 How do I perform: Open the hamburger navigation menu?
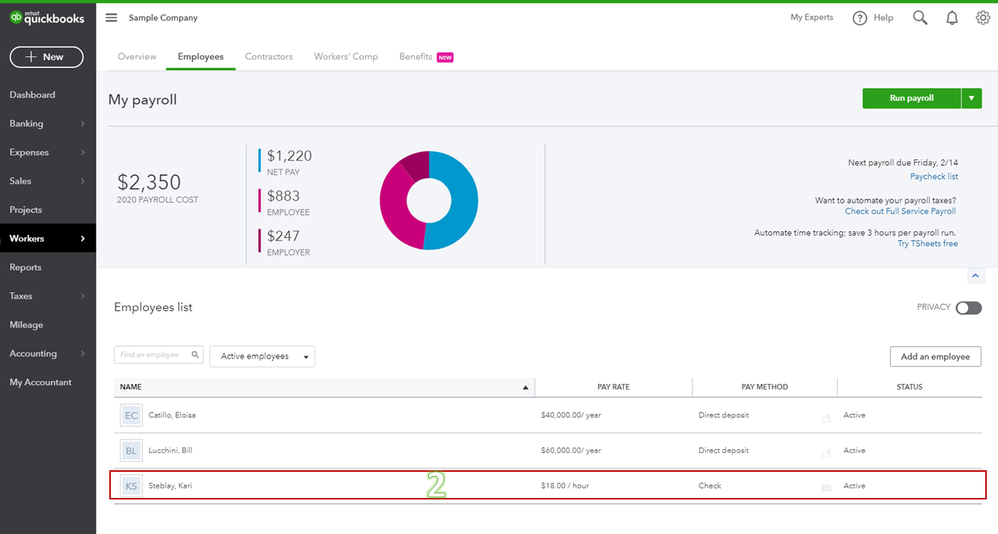[x=111, y=18]
